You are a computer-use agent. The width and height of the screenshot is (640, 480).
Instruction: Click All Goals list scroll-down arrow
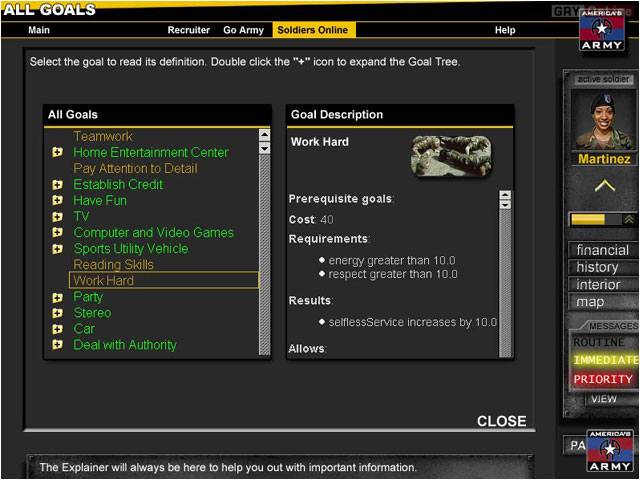point(264,148)
